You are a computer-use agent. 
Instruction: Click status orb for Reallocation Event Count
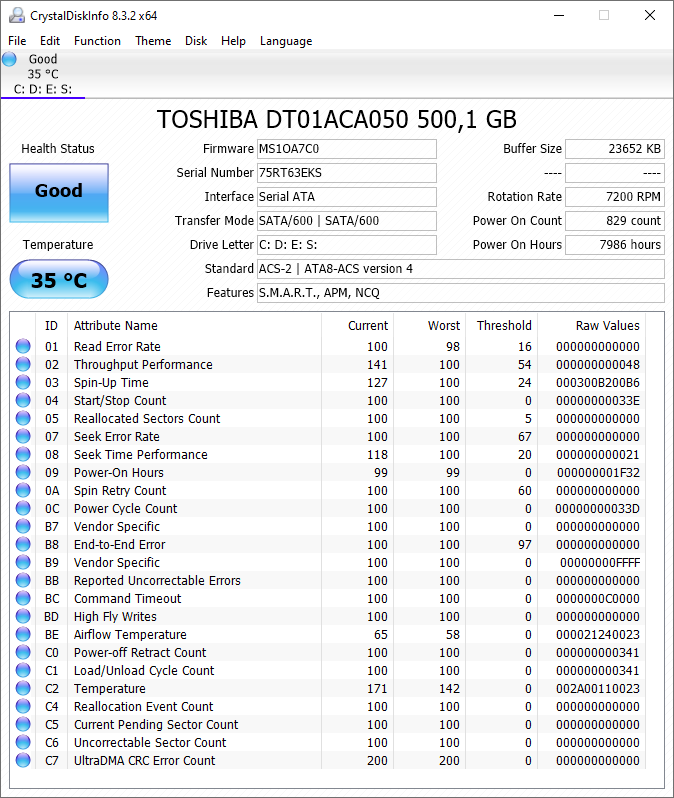[23, 706]
